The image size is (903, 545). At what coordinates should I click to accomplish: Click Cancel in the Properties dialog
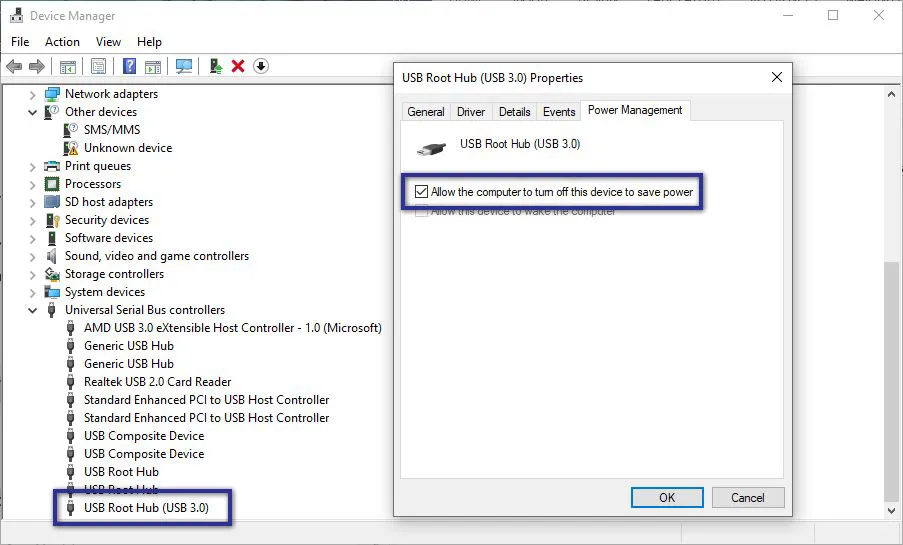coord(747,497)
